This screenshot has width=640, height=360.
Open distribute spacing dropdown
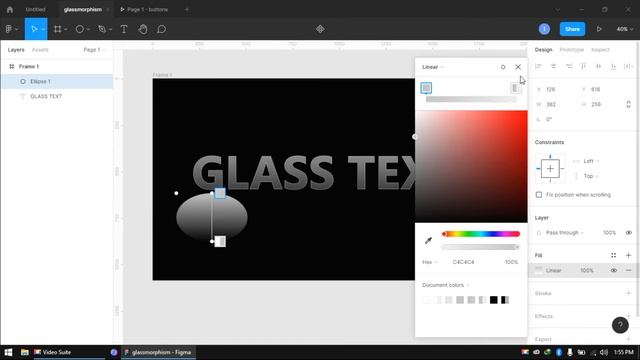coord(629,66)
